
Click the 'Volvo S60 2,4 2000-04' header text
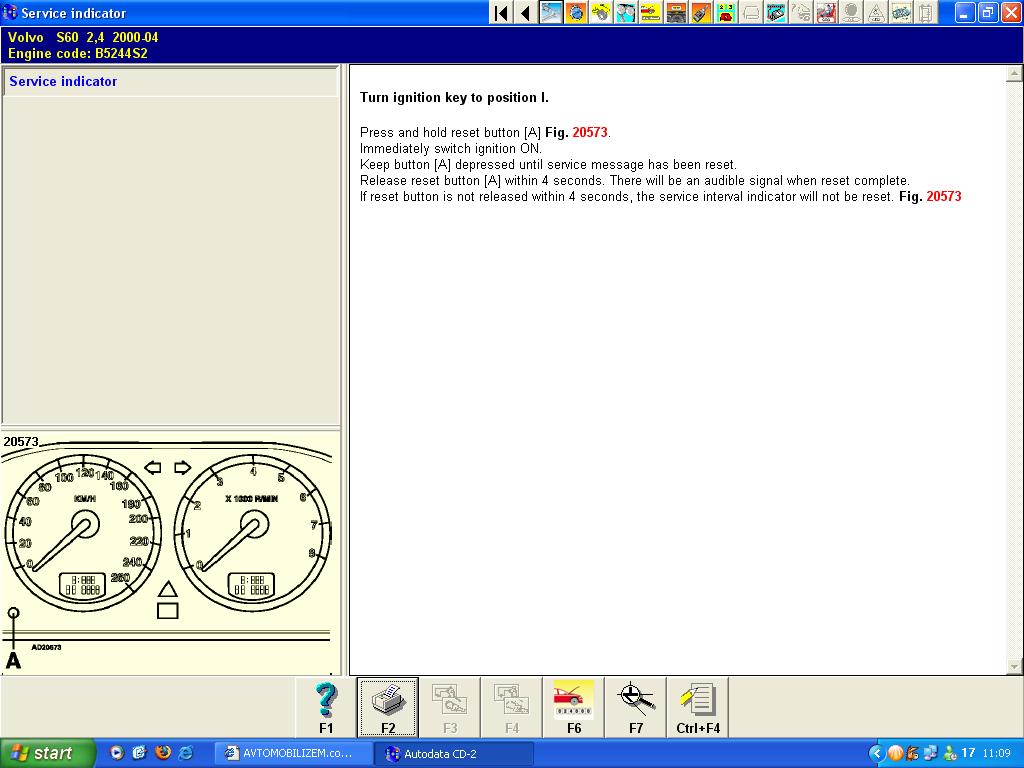[x=83, y=37]
